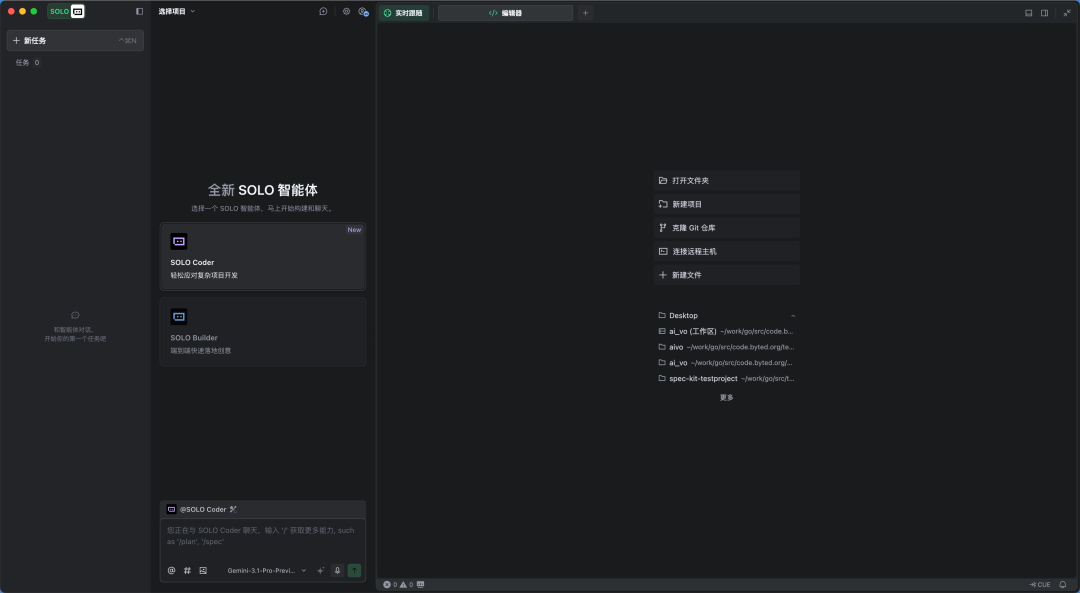Image resolution: width=1080 pixels, height=593 pixels.
Task: Click 新建文件 to create a file
Action: (x=727, y=275)
